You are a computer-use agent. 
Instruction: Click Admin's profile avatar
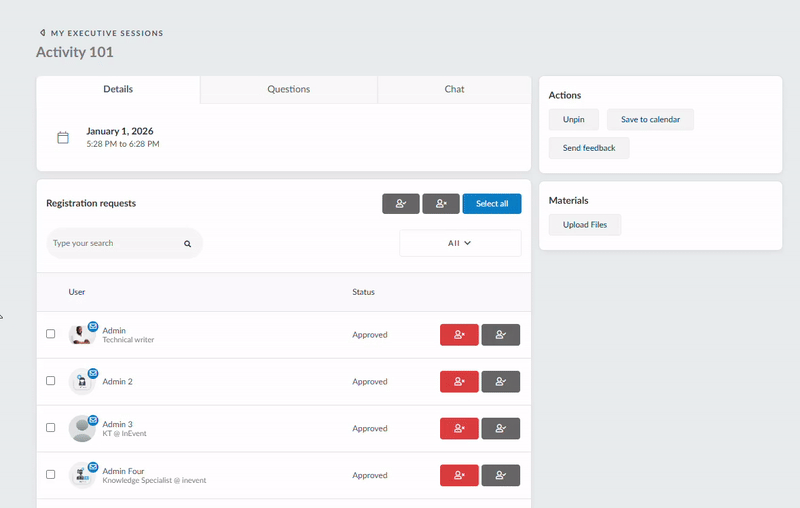click(82, 335)
